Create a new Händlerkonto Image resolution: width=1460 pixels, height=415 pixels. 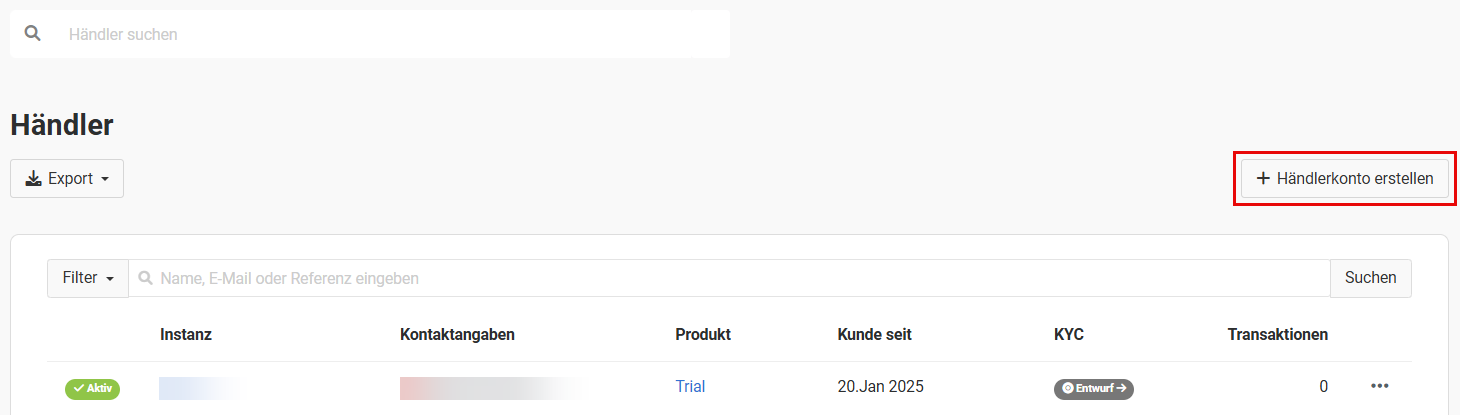(x=1345, y=179)
